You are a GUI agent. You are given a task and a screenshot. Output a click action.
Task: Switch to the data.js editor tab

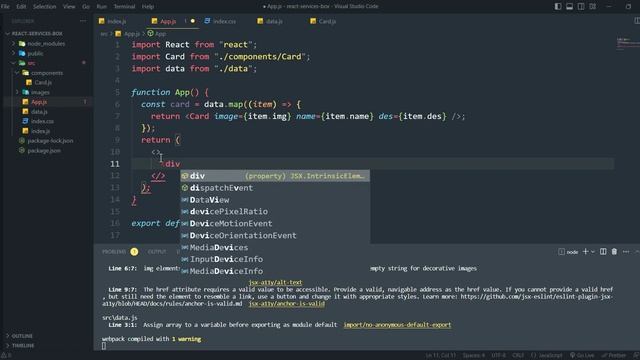coord(274,21)
